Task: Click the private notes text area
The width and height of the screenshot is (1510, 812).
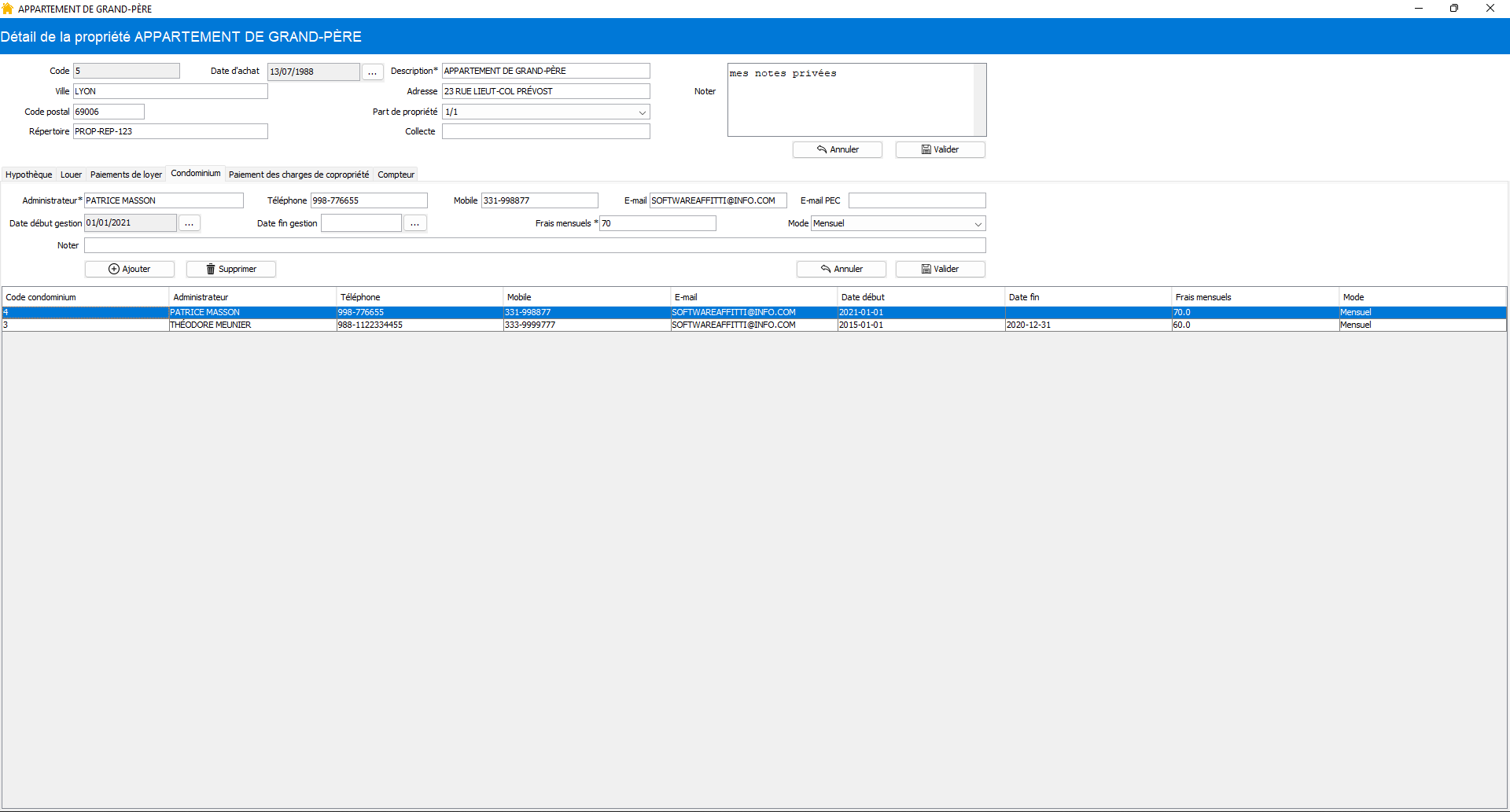Action: [851, 100]
